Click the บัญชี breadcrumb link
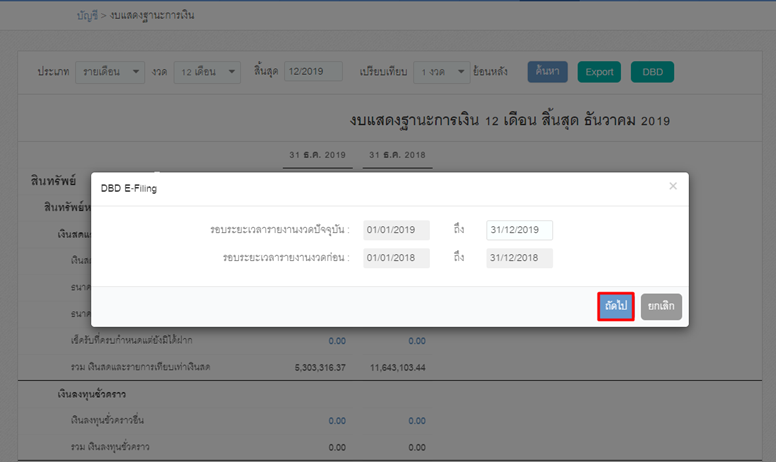The width and height of the screenshot is (776, 462). click(87, 15)
